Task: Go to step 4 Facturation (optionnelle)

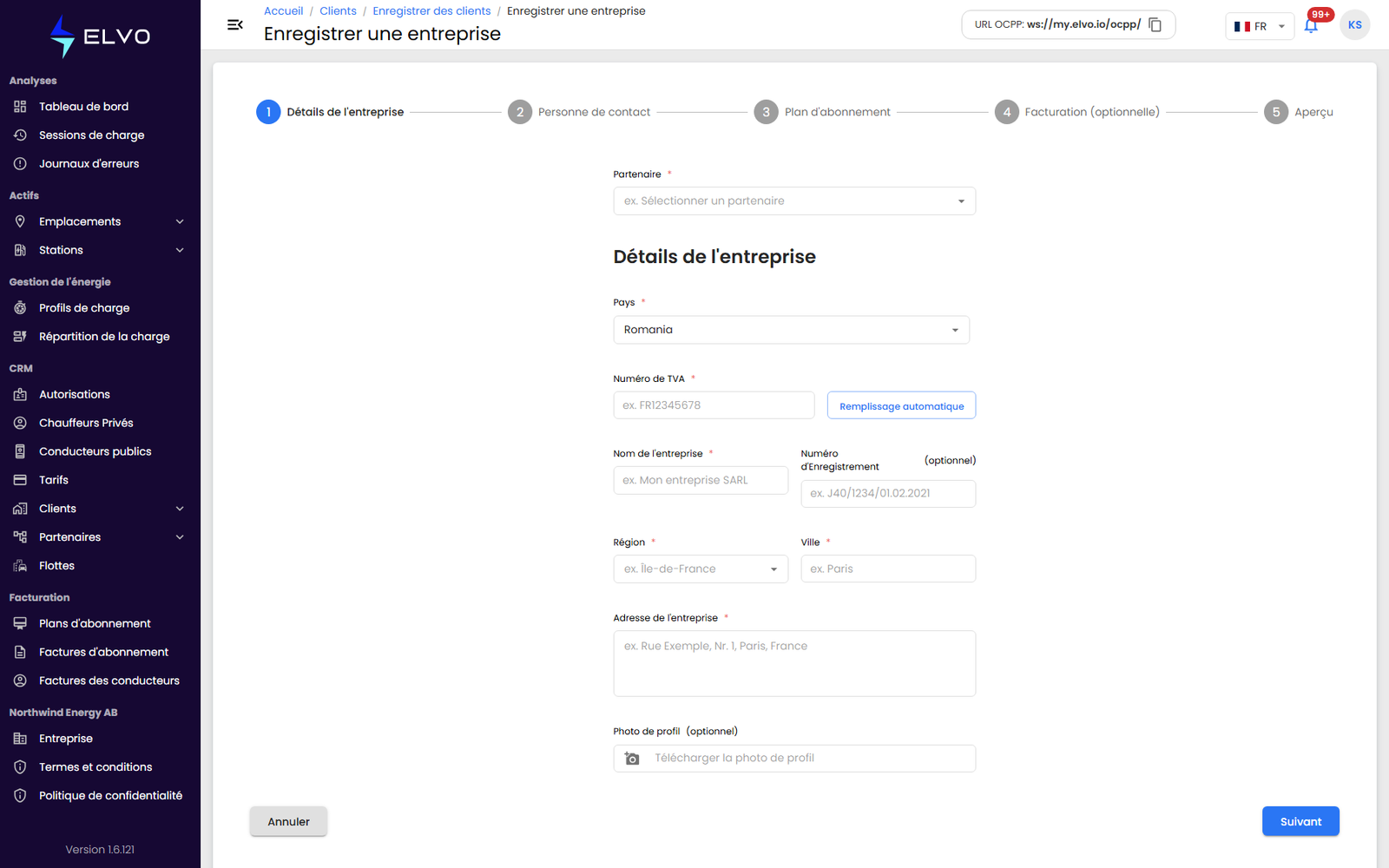Action: click(x=1077, y=112)
